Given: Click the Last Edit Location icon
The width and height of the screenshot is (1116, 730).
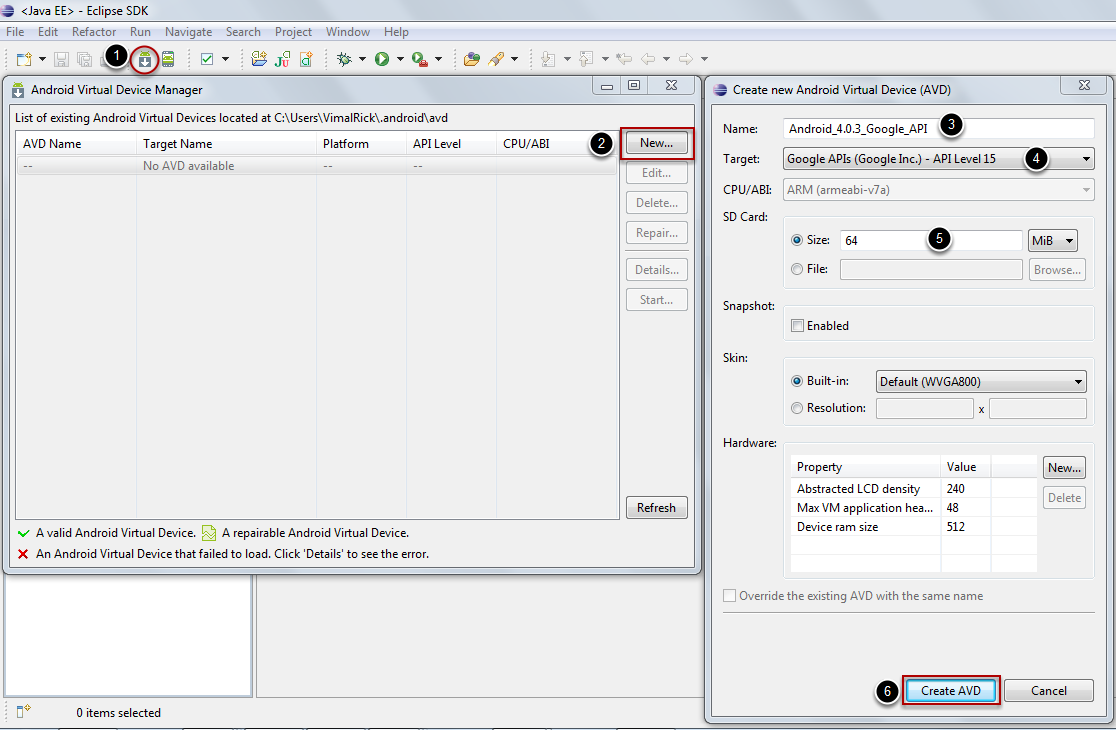Looking at the screenshot, I should 624,59.
